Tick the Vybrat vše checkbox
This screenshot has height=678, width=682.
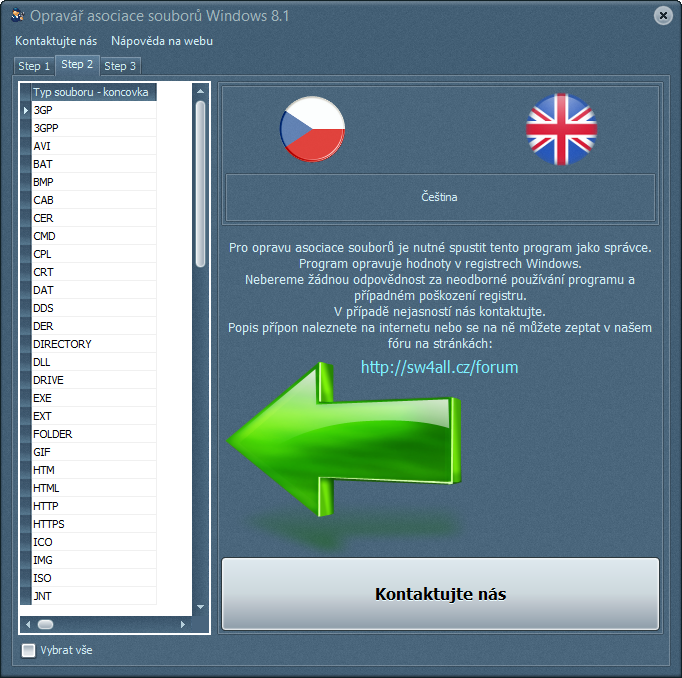click(29, 651)
